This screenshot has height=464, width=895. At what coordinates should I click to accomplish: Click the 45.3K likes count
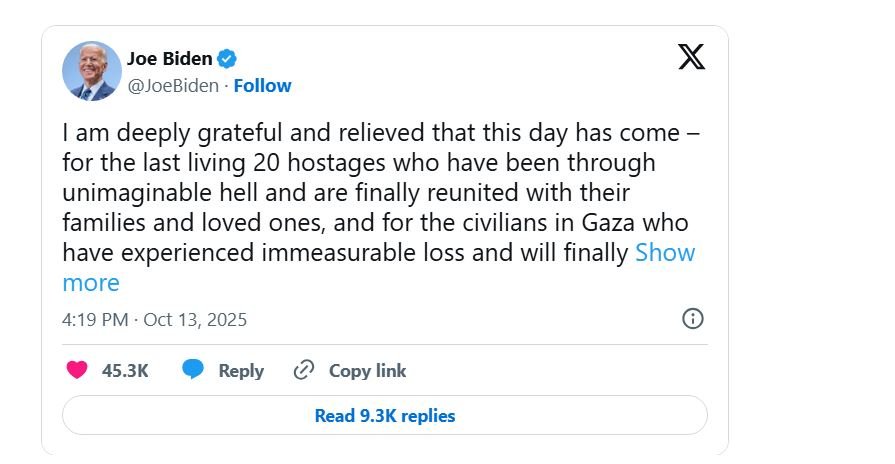pos(125,370)
